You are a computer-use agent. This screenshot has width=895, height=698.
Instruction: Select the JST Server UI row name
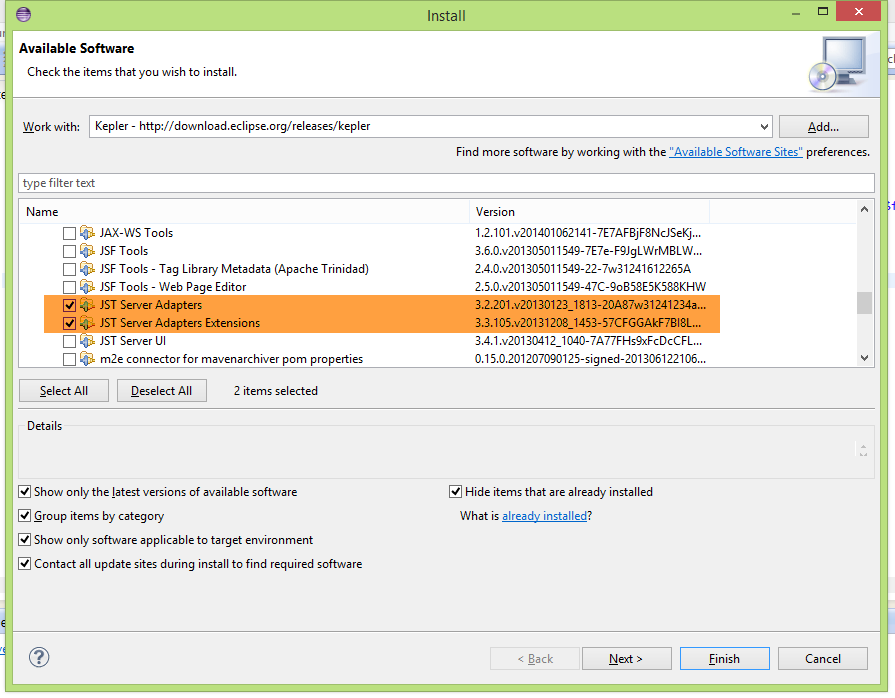pos(133,341)
